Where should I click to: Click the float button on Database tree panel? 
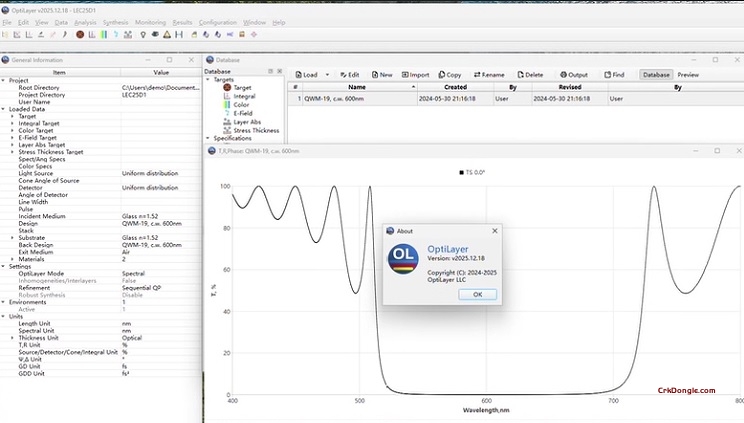(270, 71)
